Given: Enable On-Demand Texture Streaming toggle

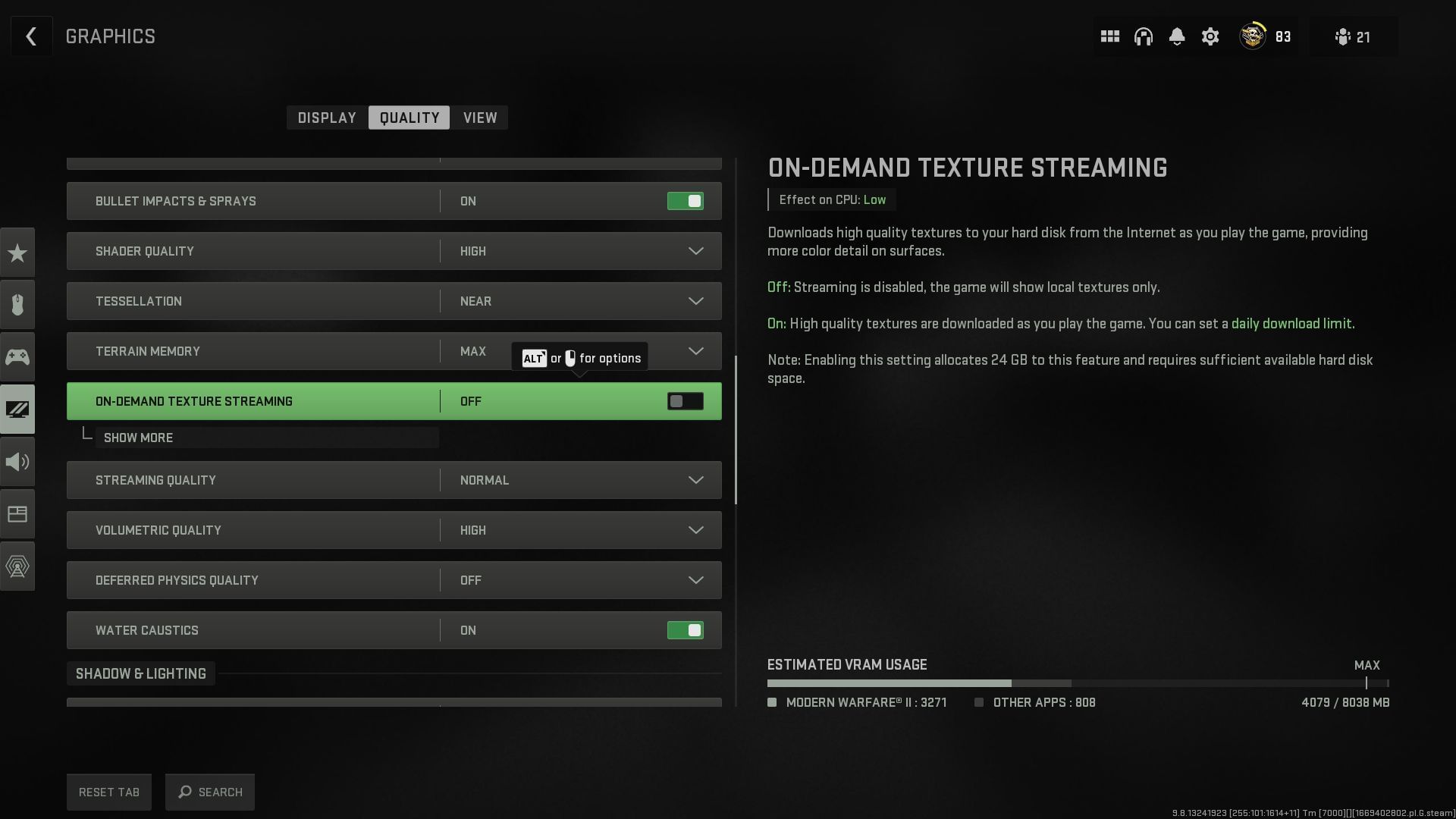Looking at the screenshot, I should pyautogui.click(x=685, y=401).
